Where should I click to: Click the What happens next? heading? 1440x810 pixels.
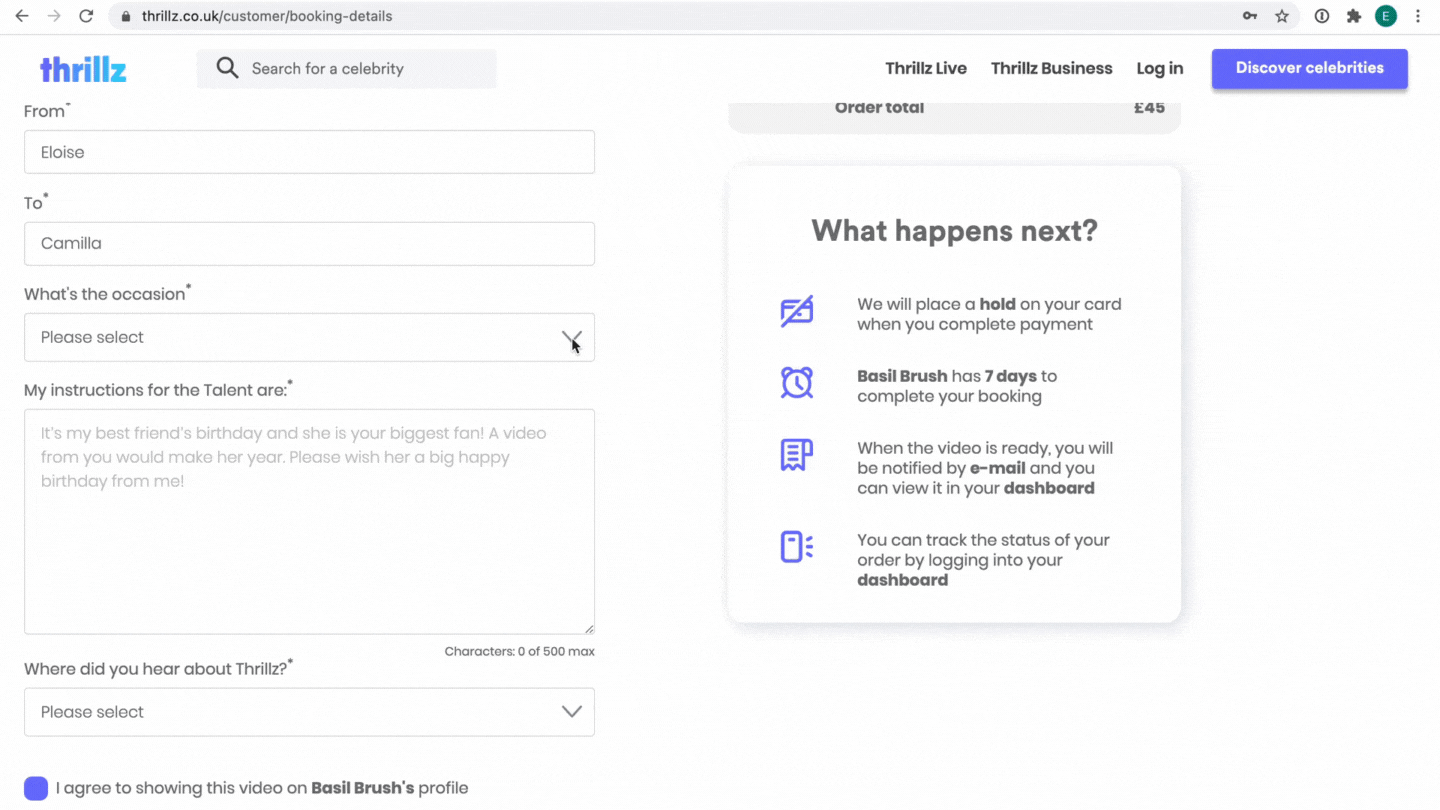pyautogui.click(x=954, y=231)
